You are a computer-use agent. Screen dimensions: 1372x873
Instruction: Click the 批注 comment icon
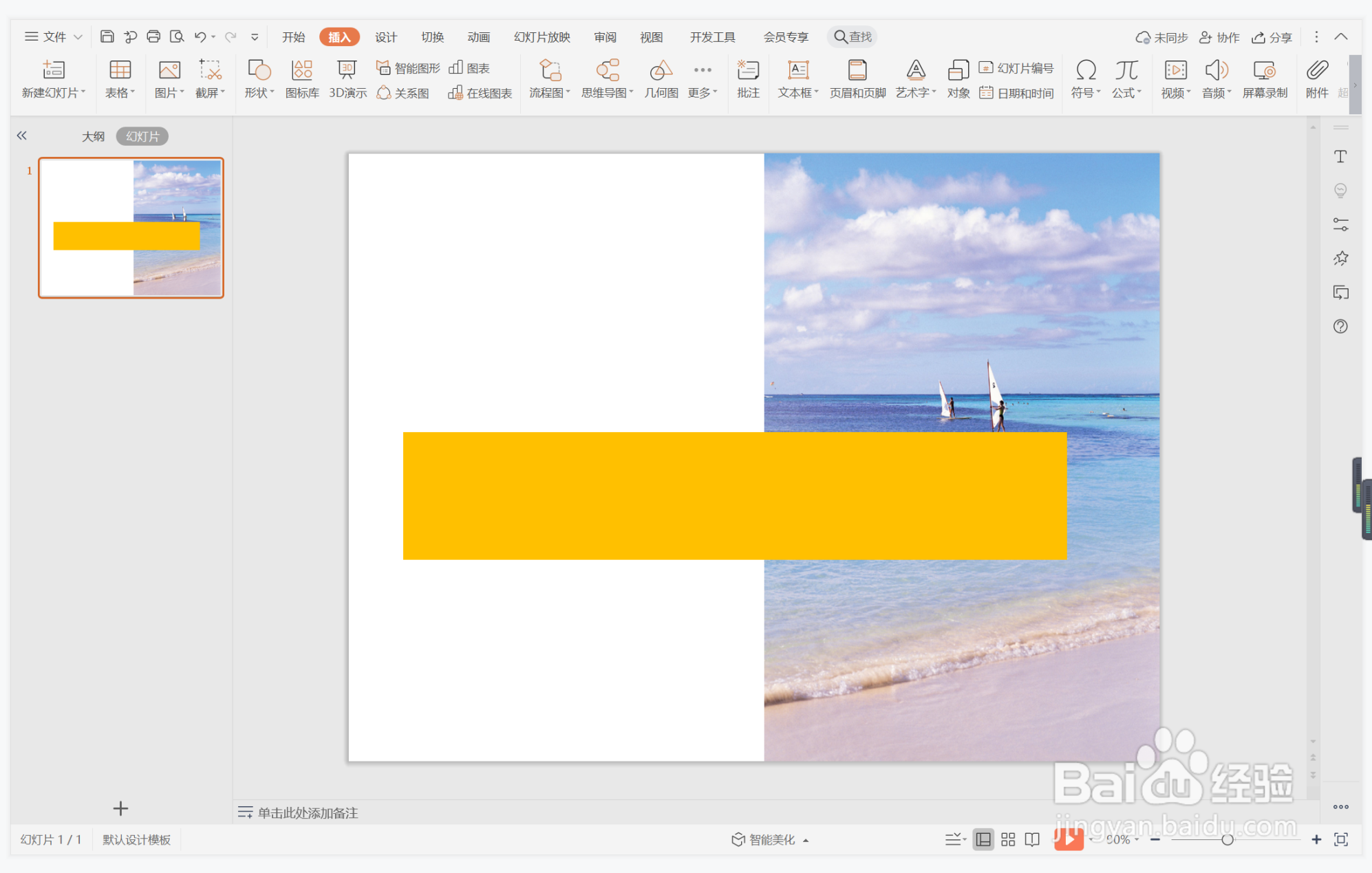(x=748, y=79)
